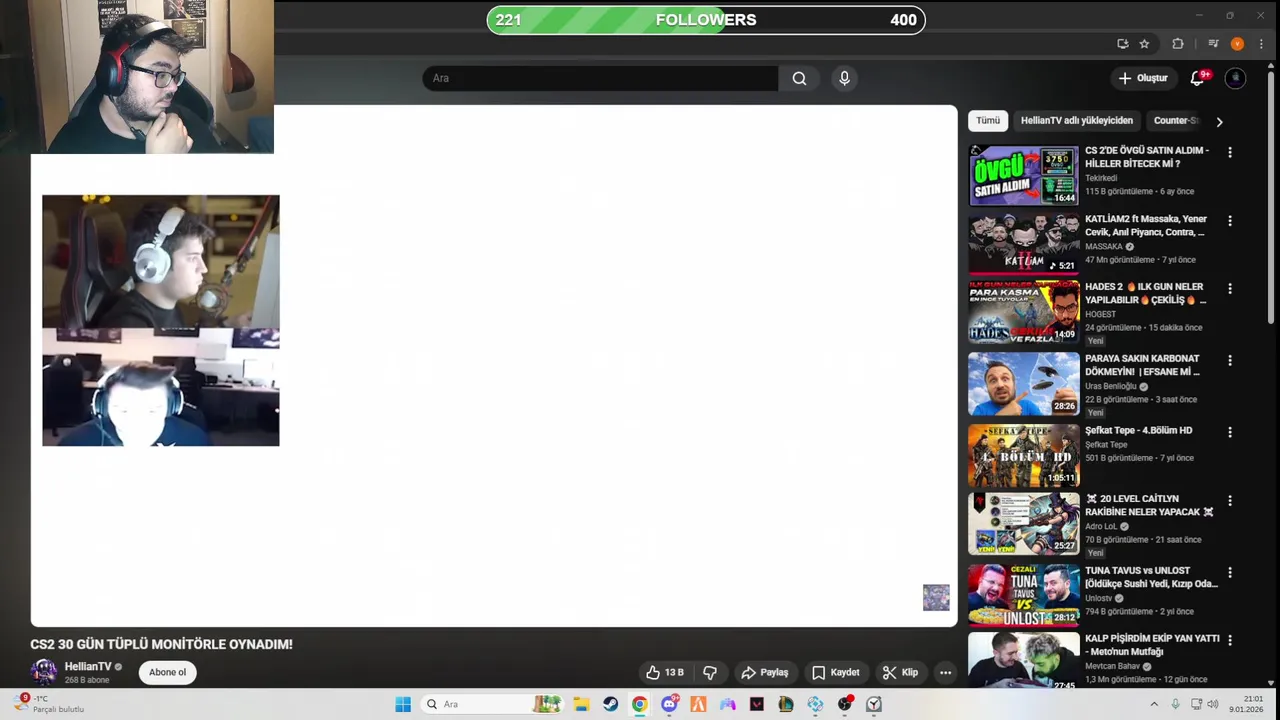The width and height of the screenshot is (1280, 720).
Task: Open the Windows Start menu
Action: click(x=403, y=704)
